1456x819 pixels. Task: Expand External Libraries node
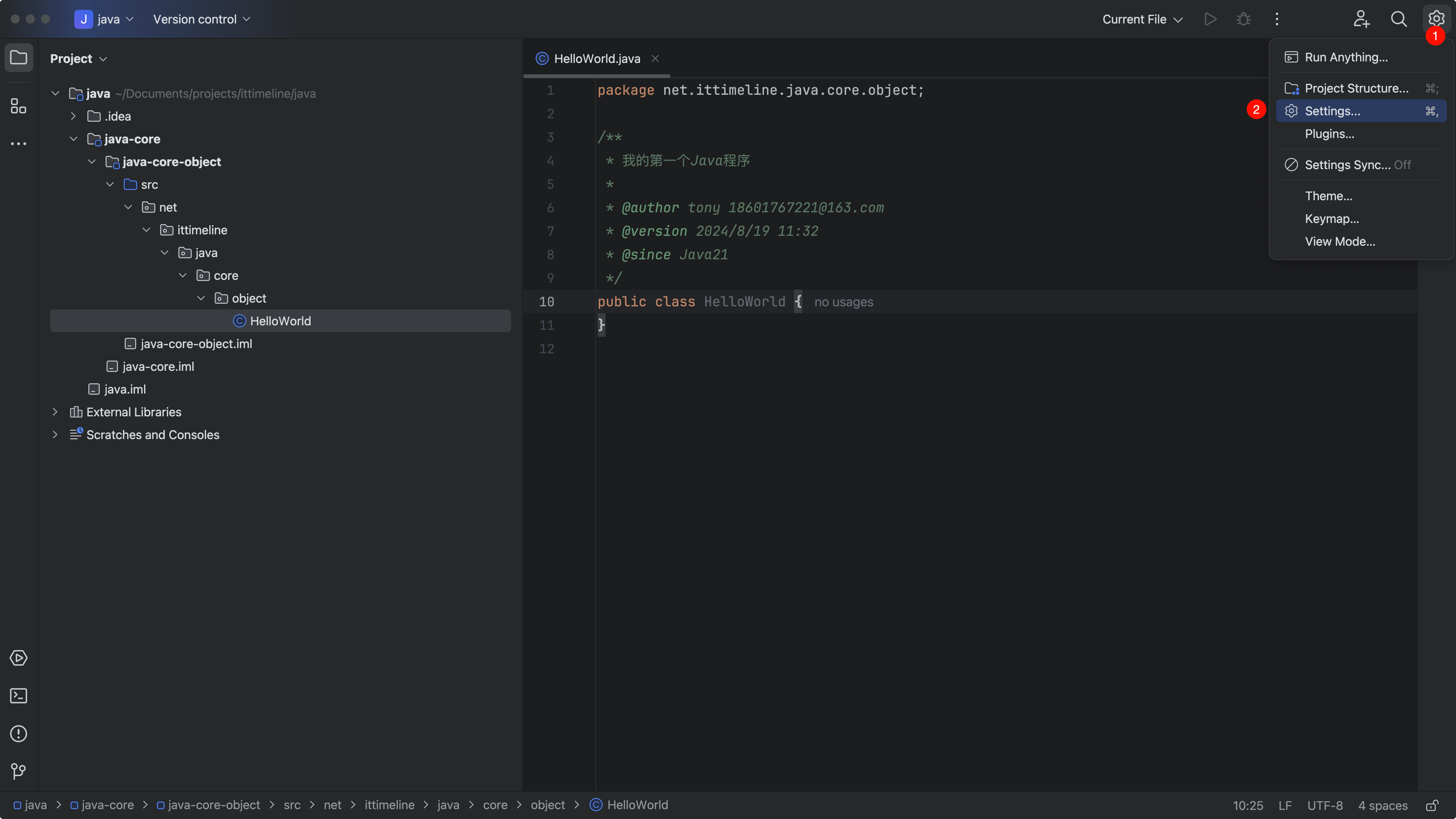coord(55,412)
